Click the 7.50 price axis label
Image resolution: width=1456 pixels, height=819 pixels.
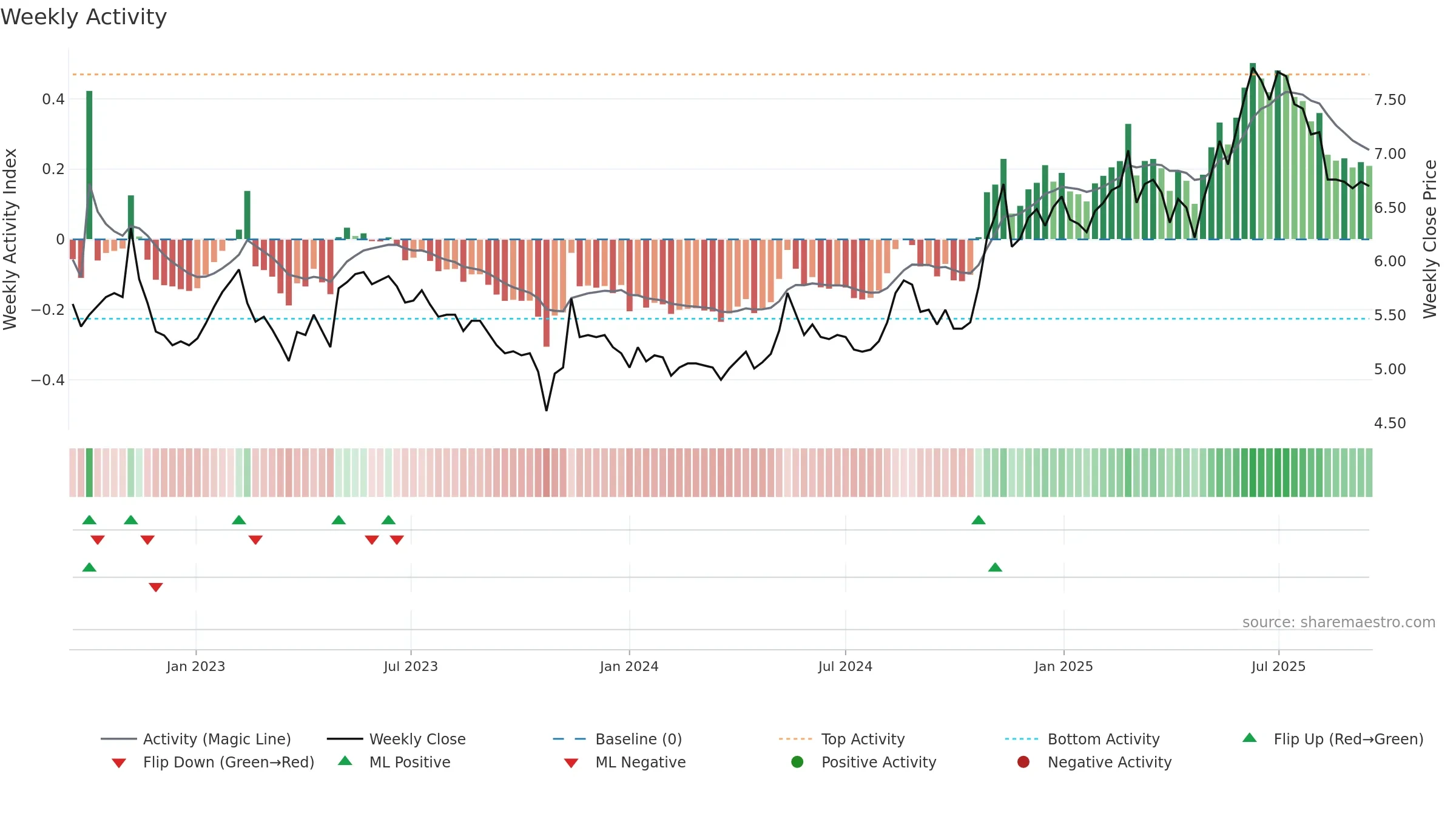[1390, 100]
